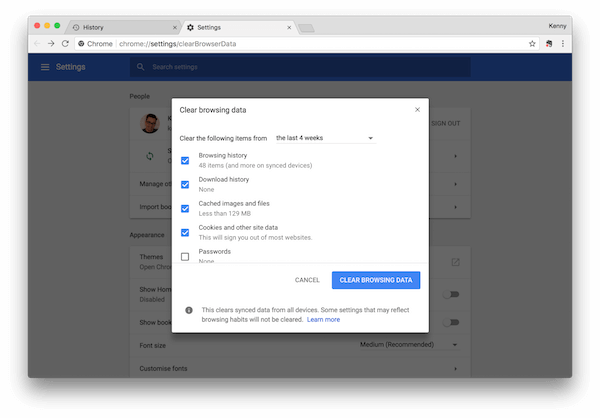The width and height of the screenshot is (600, 418).
Task: Click the search magnifier icon
Action: click(140, 67)
